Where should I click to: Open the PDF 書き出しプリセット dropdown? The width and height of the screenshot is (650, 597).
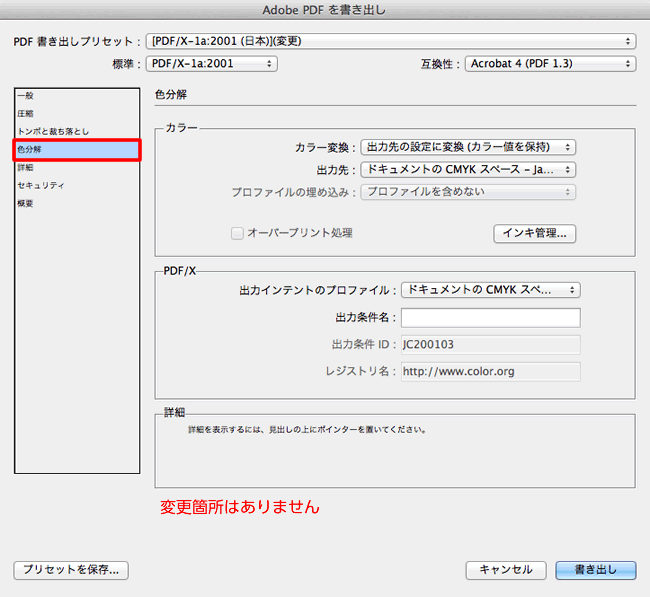390,41
